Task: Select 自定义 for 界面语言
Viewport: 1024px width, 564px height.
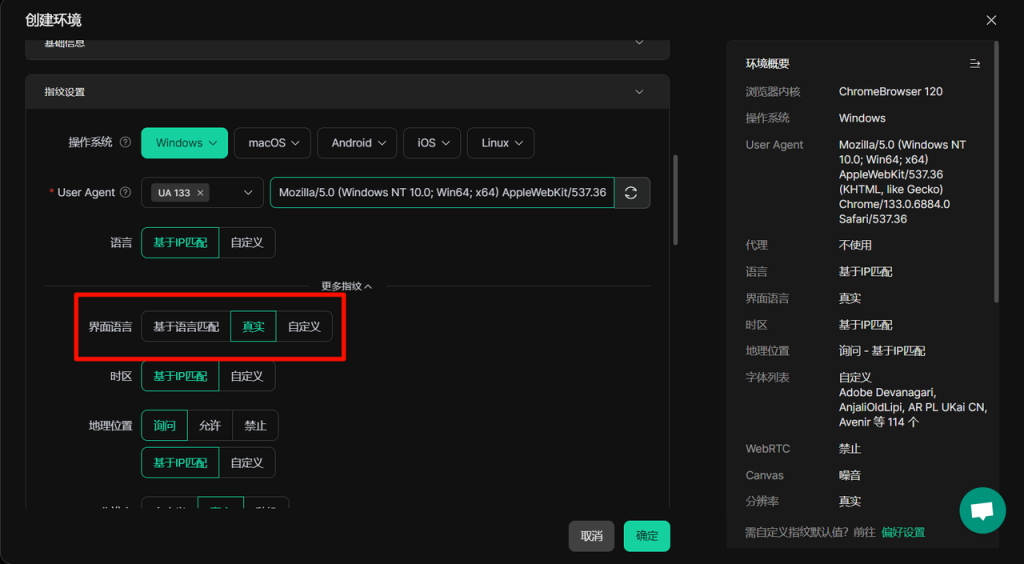Action: 304,327
